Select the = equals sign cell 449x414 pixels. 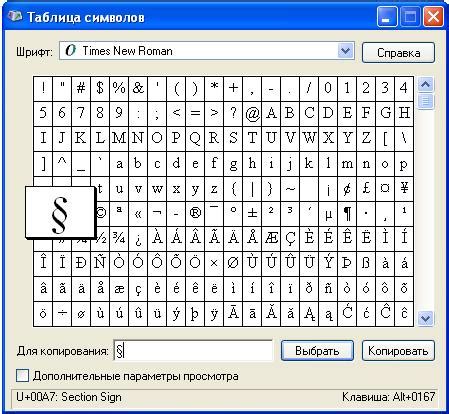coord(195,114)
